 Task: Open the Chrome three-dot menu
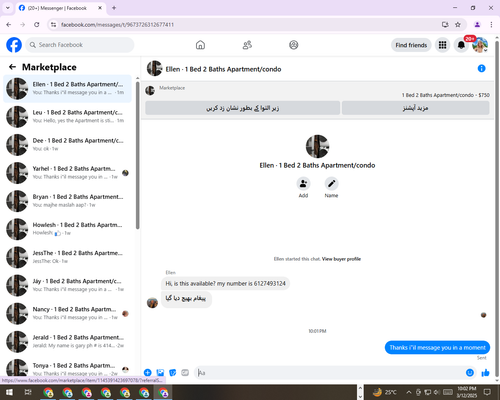(491, 25)
